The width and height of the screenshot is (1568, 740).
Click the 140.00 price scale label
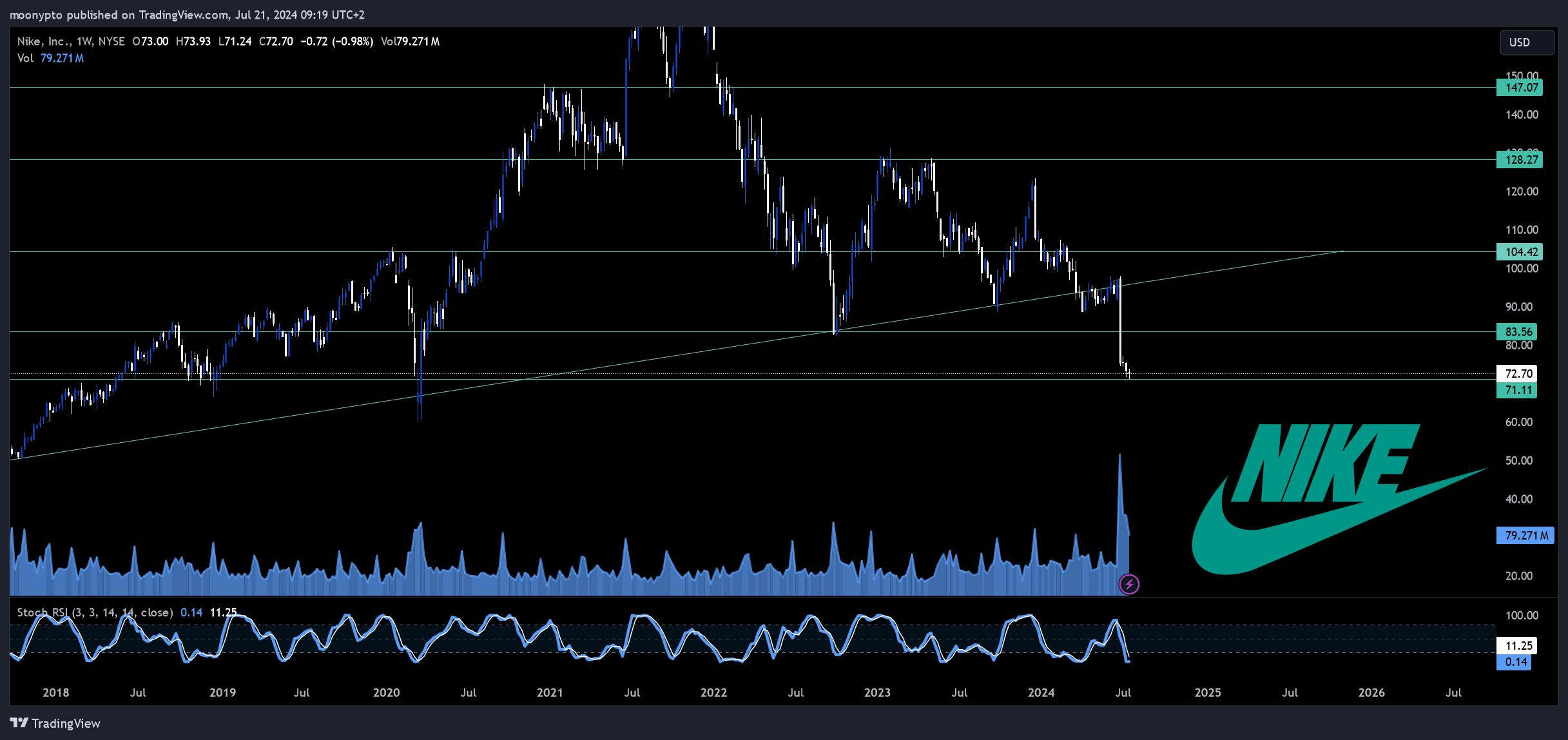[x=1522, y=115]
